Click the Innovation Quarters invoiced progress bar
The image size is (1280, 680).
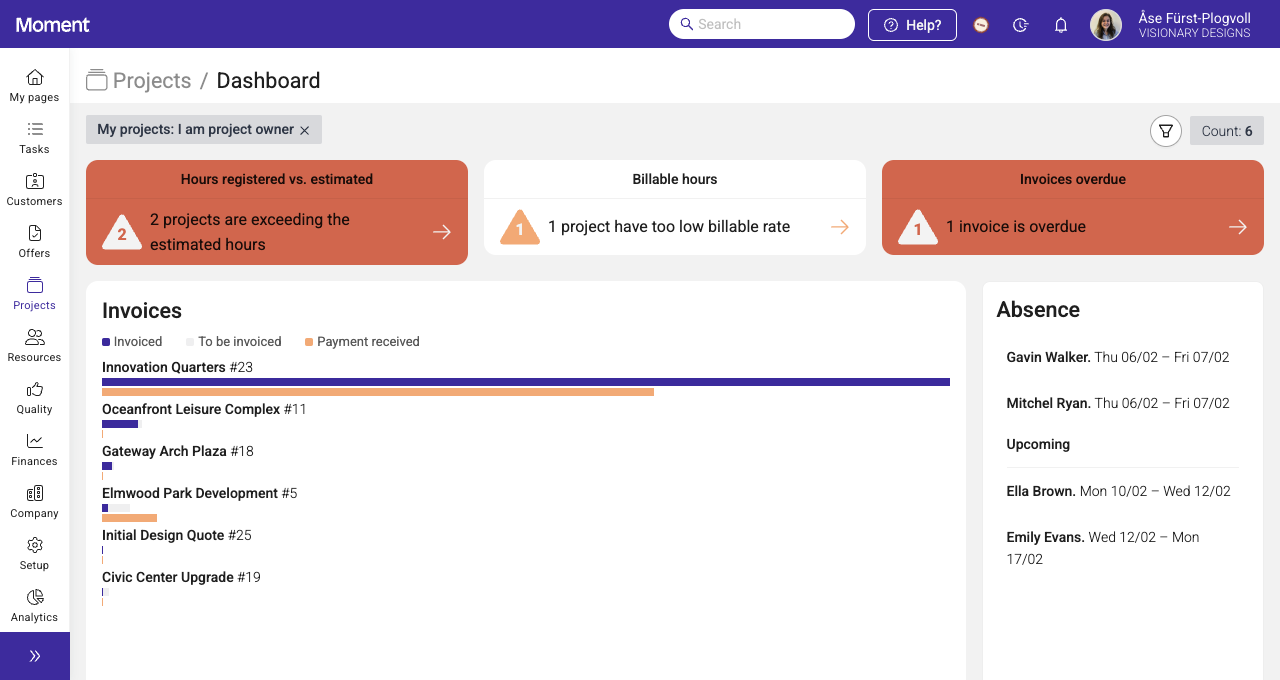(525, 382)
